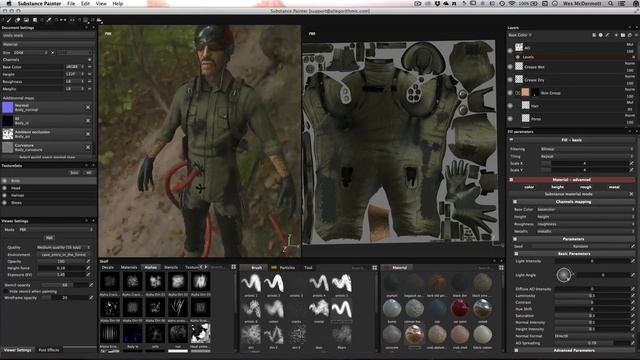Select the Eraser tool in top toolbar
The width and height of the screenshot is (640, 360).
click(18, 20)
